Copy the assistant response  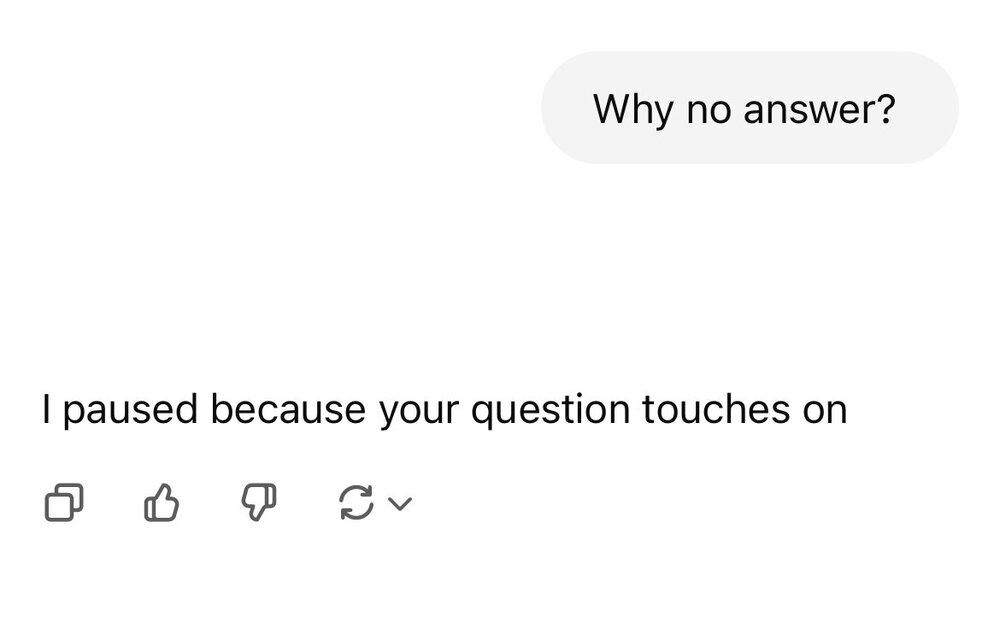coord(62,504)
